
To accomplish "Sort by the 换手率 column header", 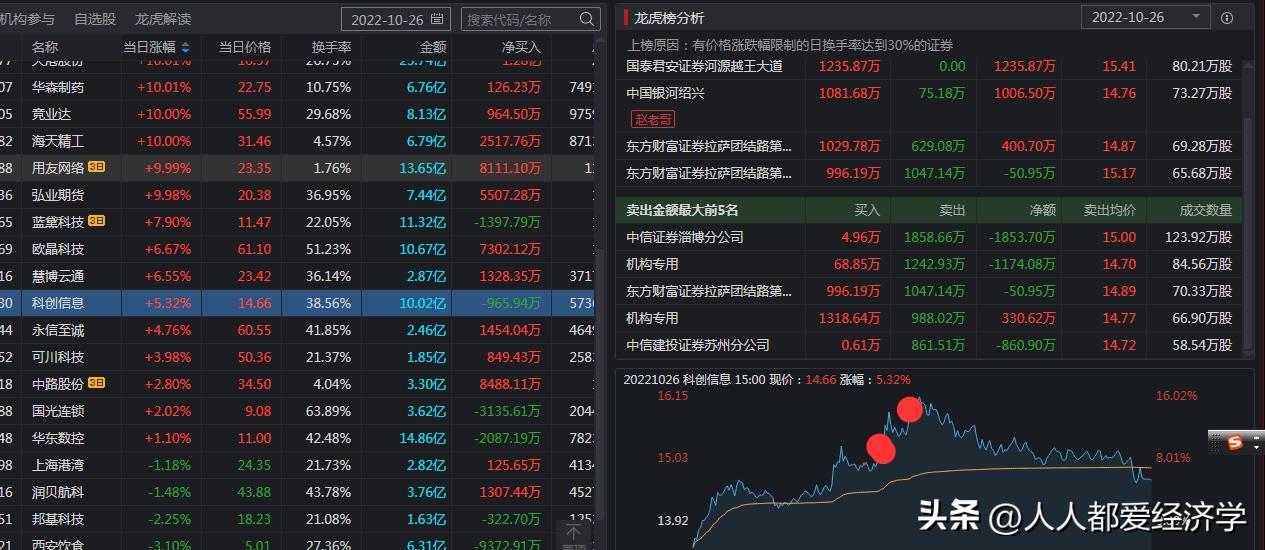I will coord(331,47).
